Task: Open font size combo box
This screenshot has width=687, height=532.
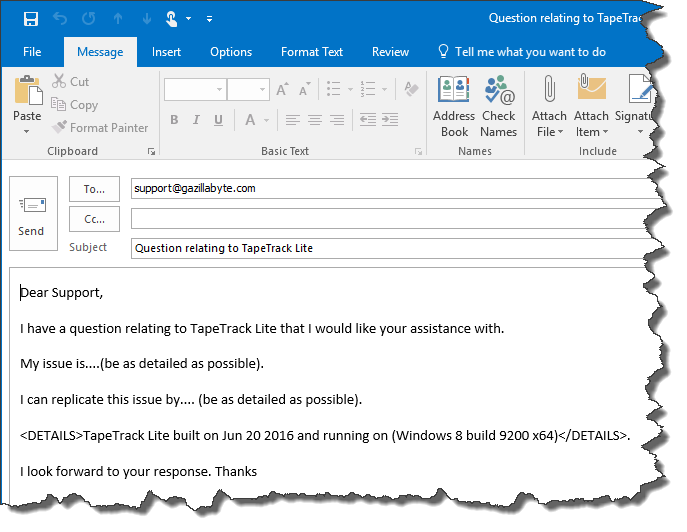Action: tap(248, 89)
